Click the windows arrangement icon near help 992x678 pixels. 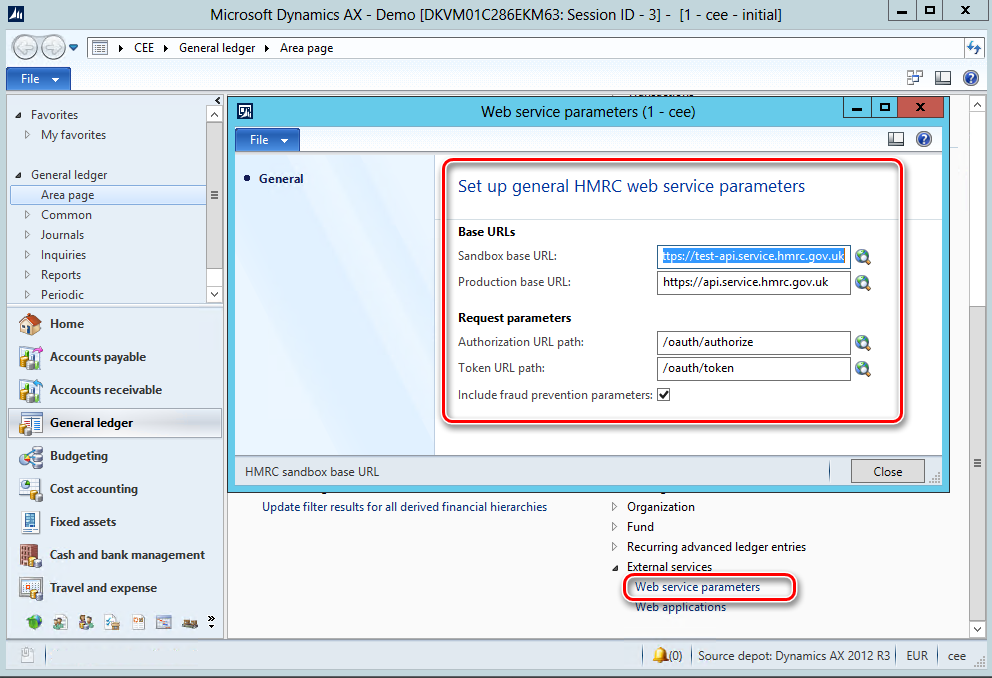(x=915, y=78)
